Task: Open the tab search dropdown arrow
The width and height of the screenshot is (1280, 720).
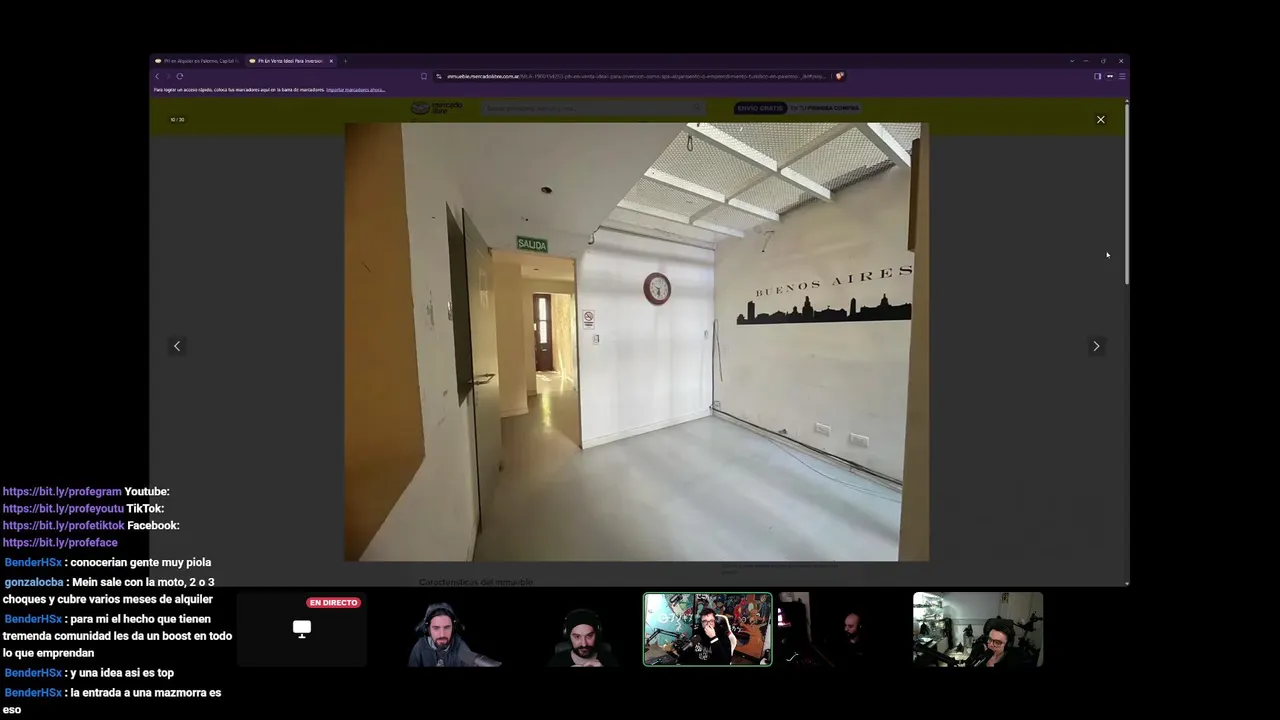Action: [x=1072, y=61]
